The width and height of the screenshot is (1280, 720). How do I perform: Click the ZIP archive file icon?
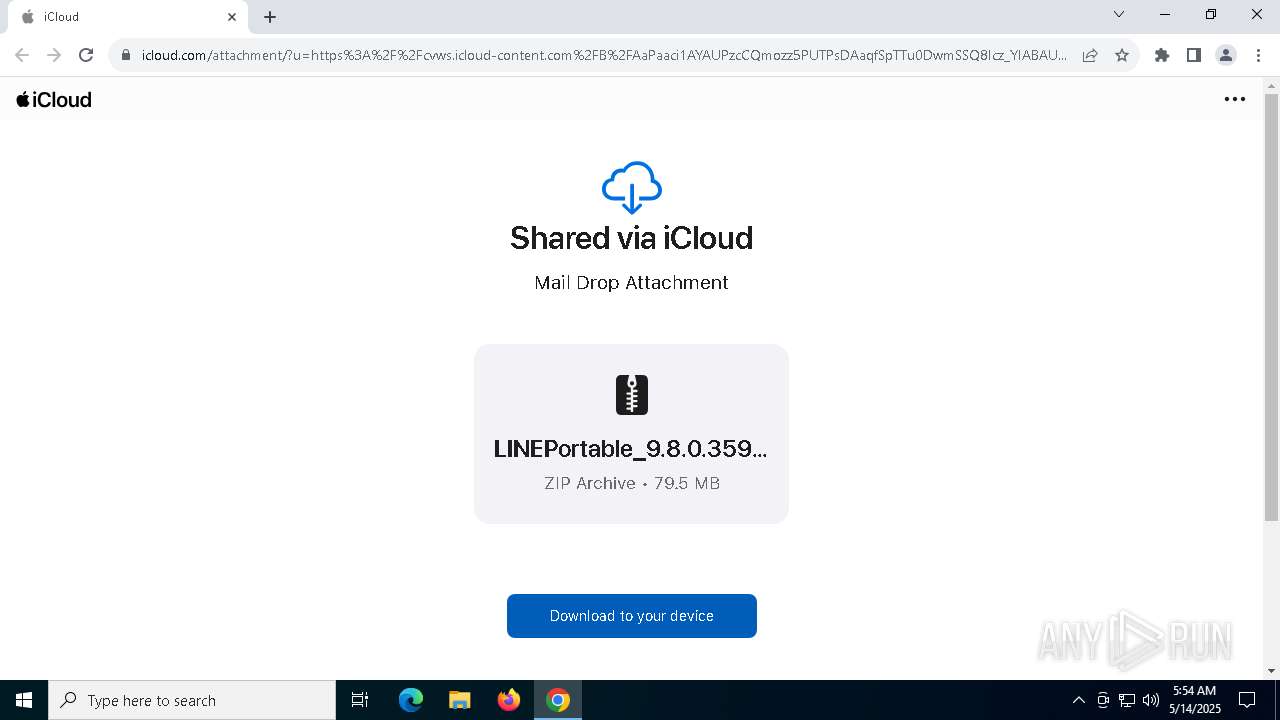631,395
